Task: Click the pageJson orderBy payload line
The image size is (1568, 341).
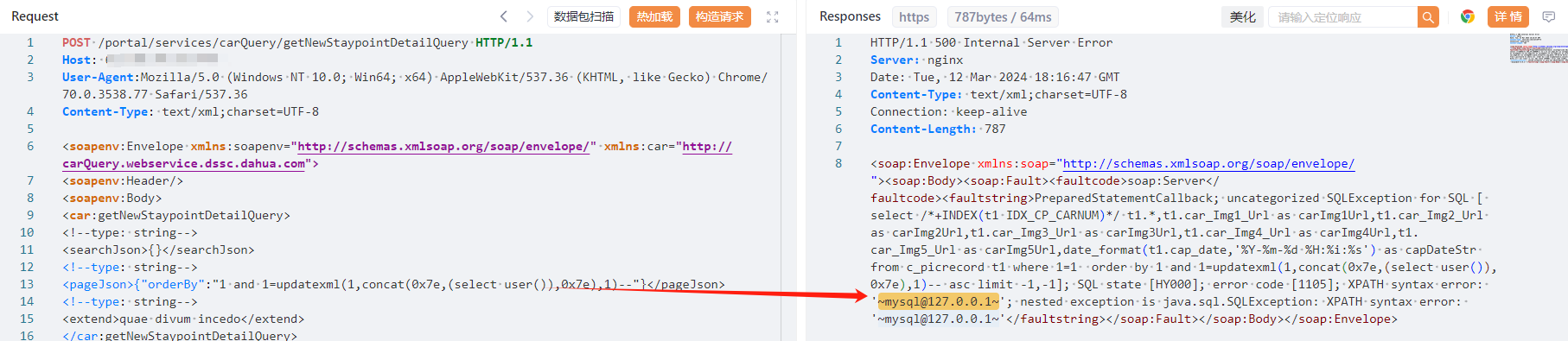Action: 393,284
